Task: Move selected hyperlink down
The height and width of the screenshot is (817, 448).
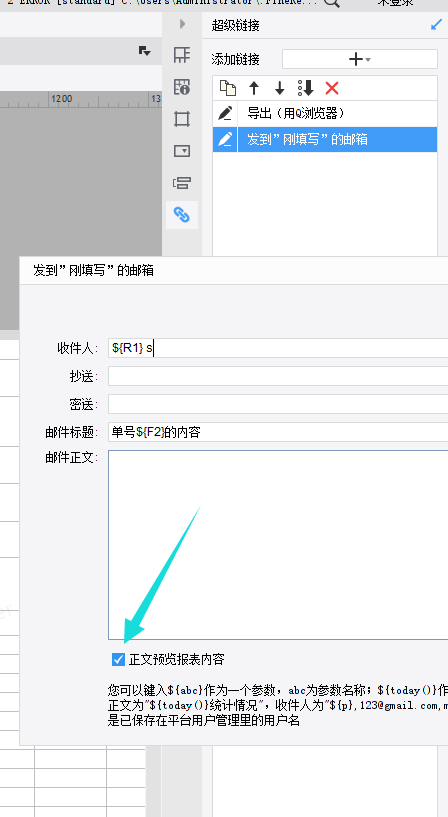Action: [280, 88]
